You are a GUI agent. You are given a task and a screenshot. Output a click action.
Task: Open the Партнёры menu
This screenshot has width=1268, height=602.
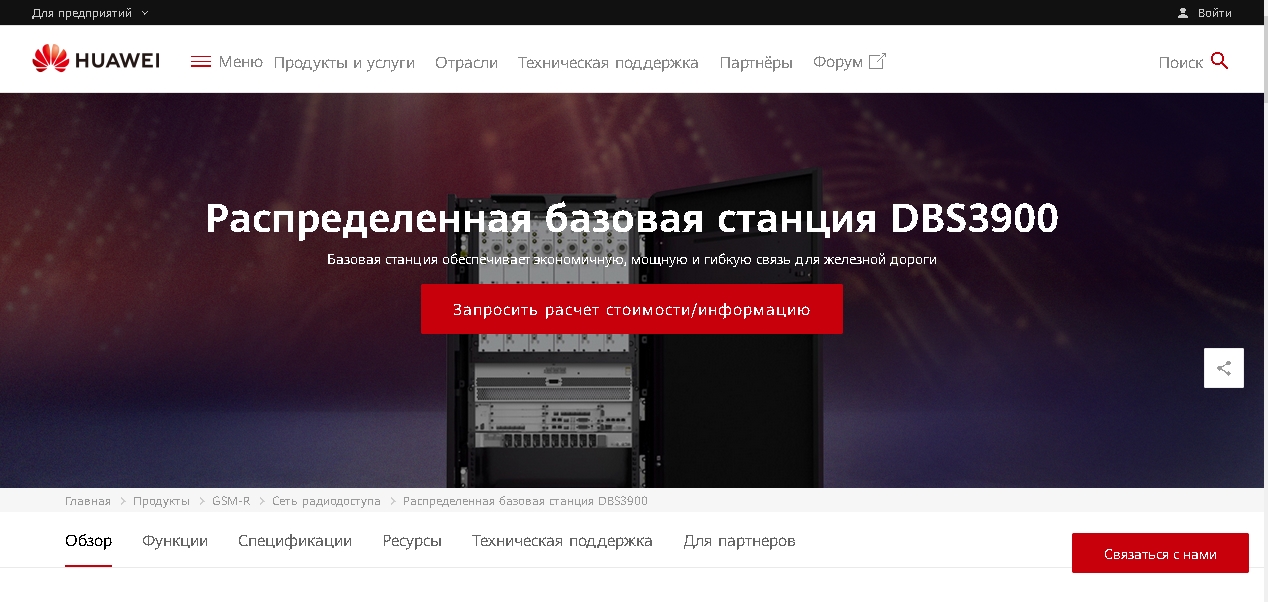(756, 62)
